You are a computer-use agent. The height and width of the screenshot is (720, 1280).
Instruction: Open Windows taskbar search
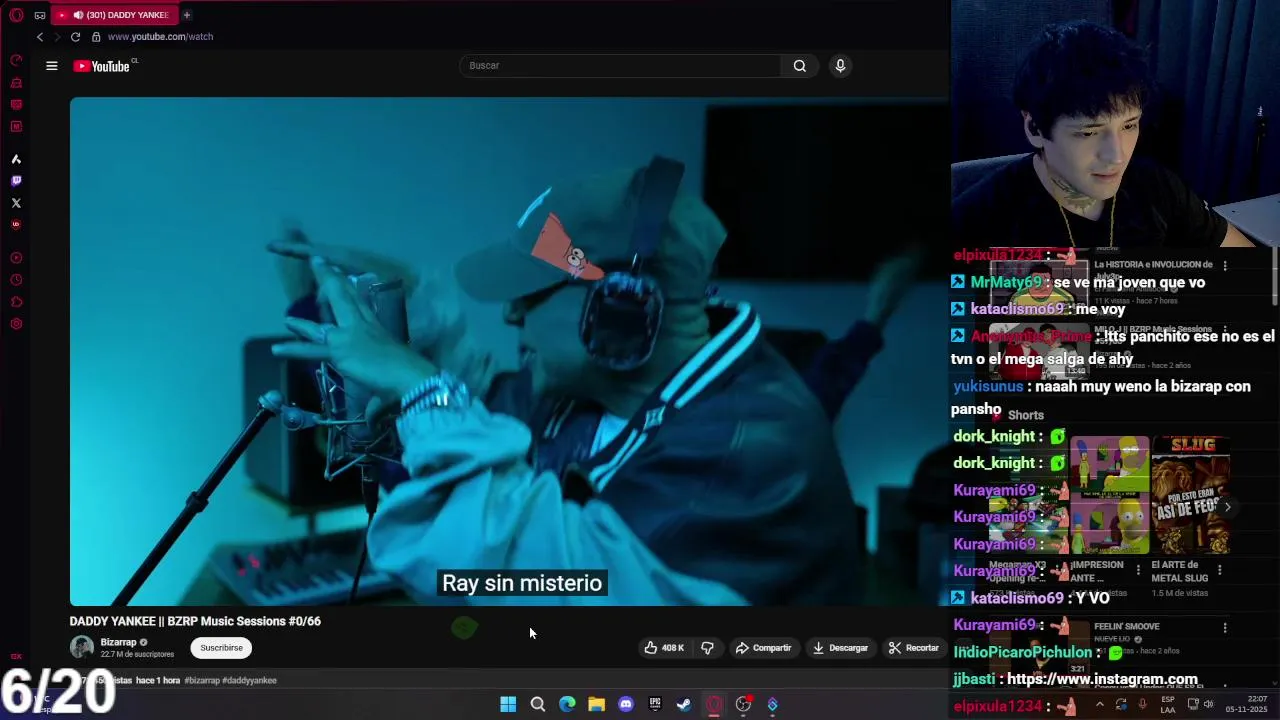click(x=537, y=704)
